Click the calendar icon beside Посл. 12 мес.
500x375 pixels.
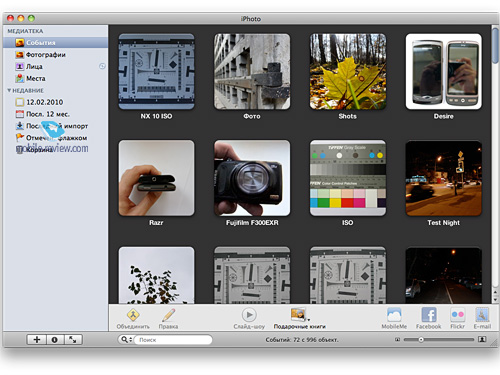point(20,114)
